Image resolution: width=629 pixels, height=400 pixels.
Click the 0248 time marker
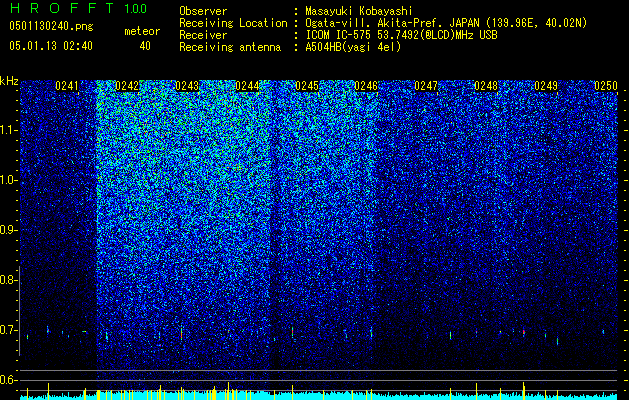click(486, 86)
